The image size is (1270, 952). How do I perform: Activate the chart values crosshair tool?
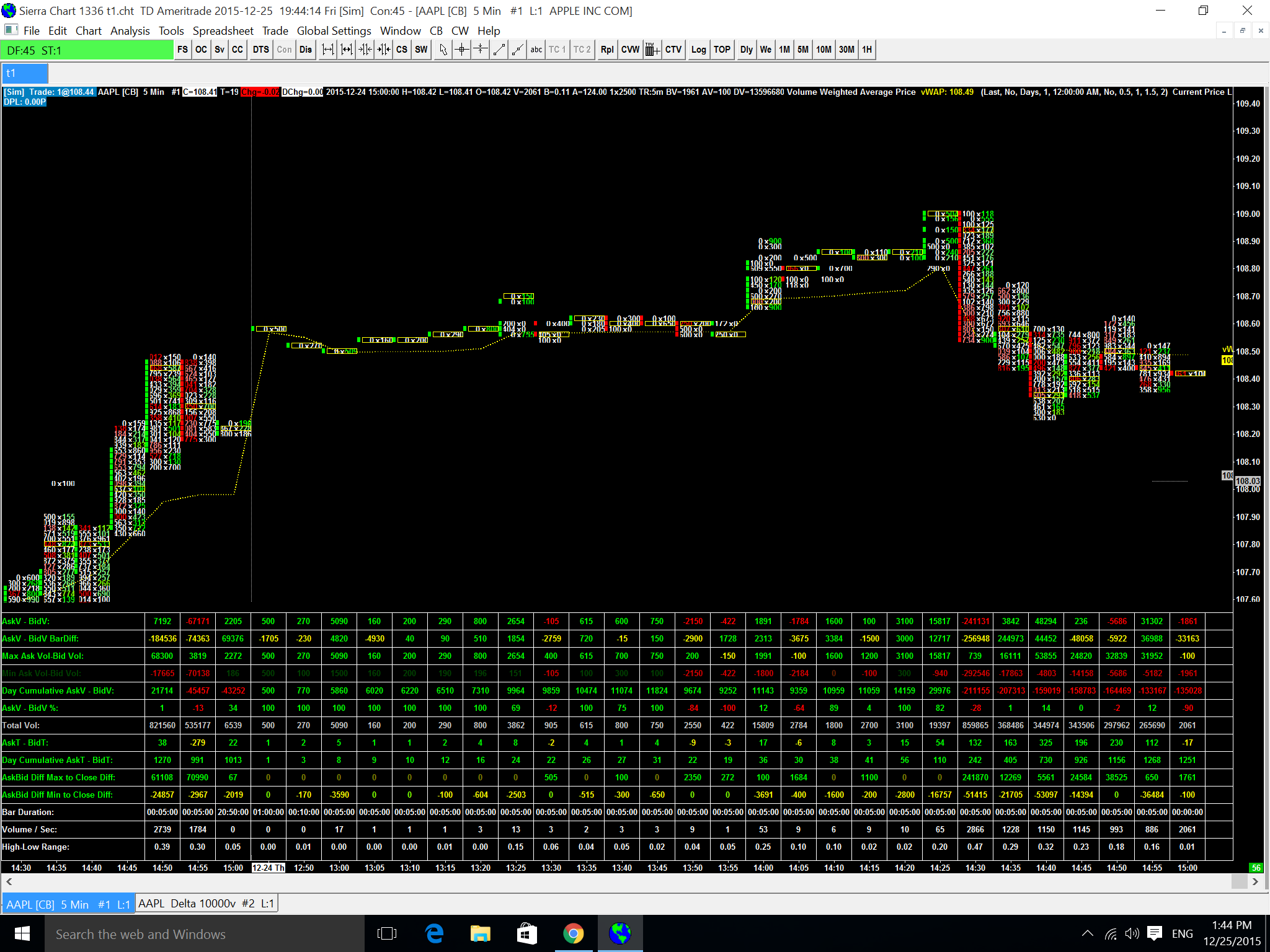(461, 50)
